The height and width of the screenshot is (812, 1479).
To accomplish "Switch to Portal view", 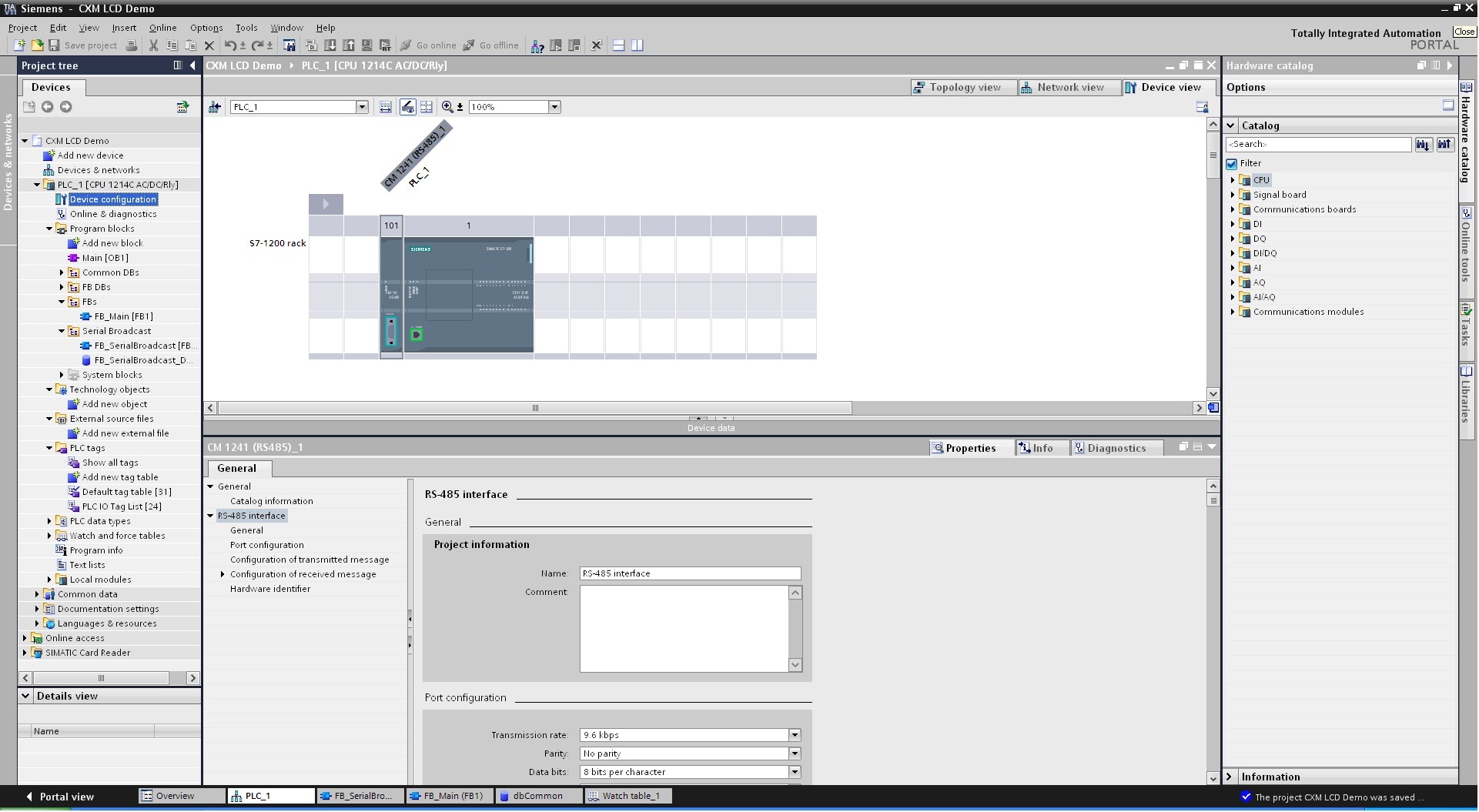I will [59, 797].
